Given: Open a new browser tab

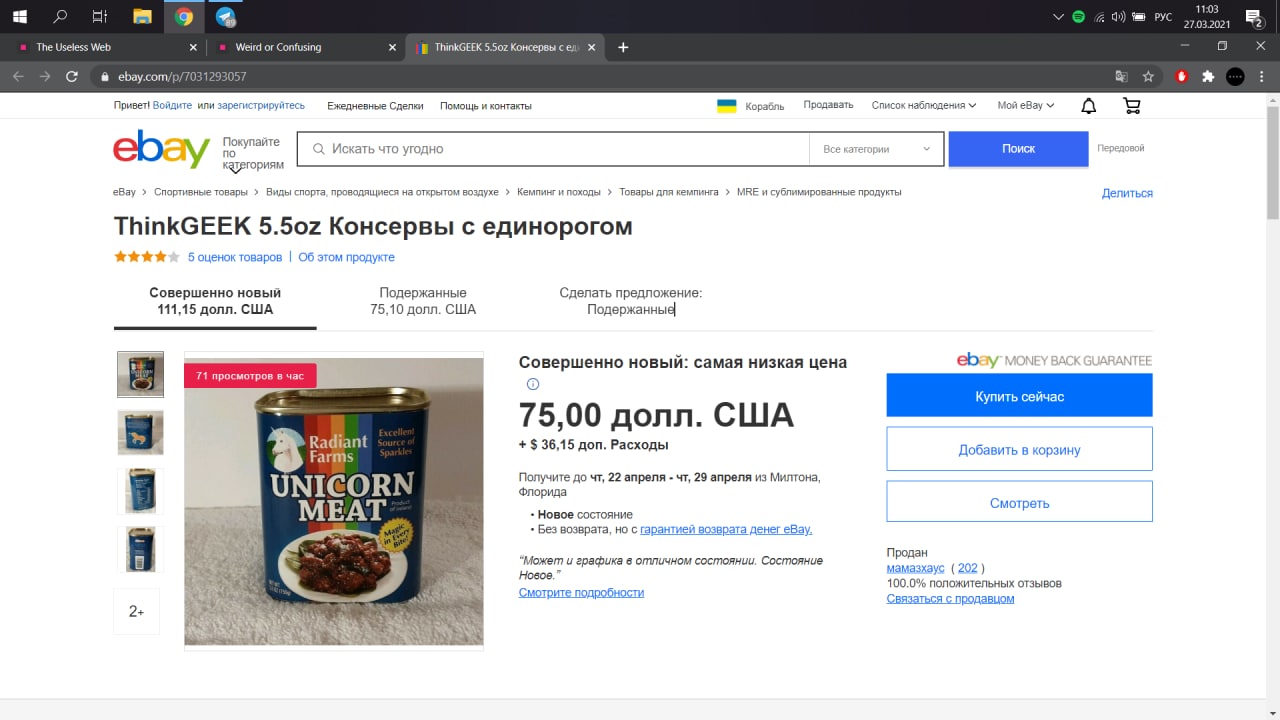Looking at the screenshot, I should click(623, 47).
